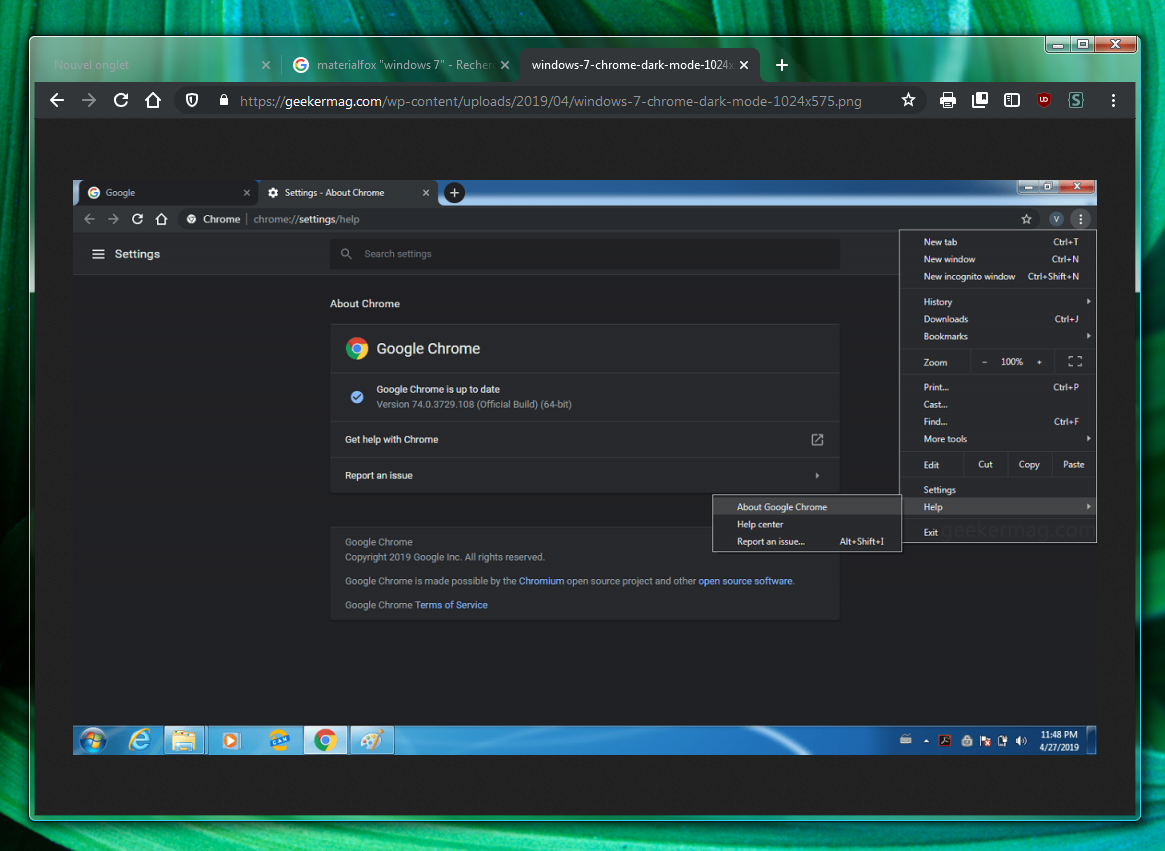Expand the highlighted "Help" menu item

[998, 507]
